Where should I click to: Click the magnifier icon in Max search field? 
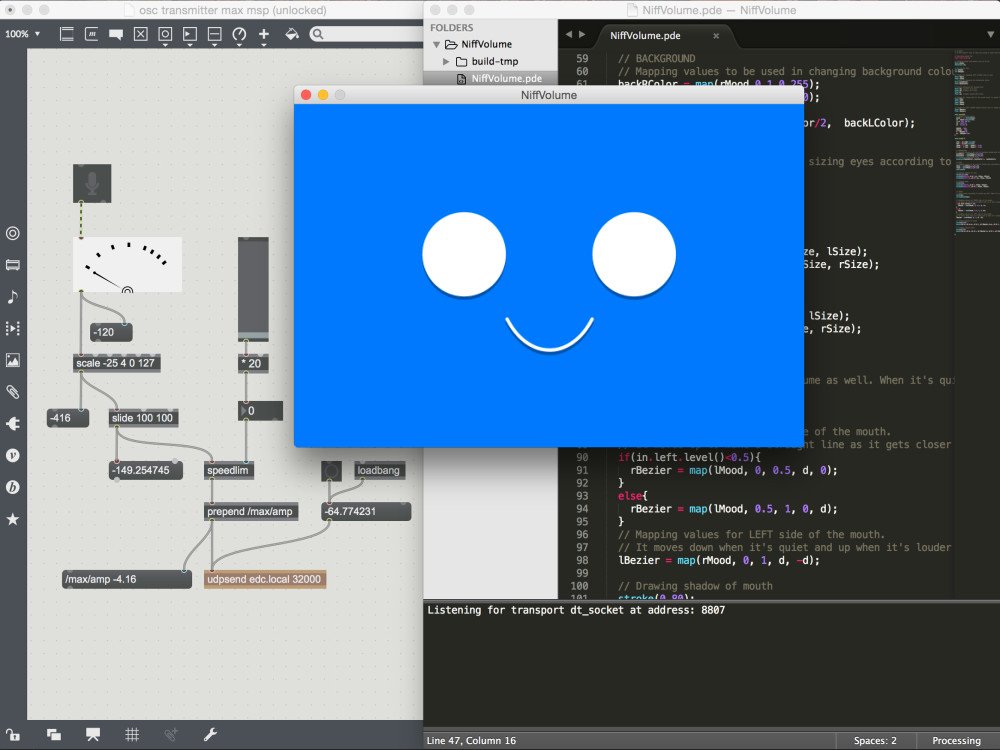[x=318, y=34]
